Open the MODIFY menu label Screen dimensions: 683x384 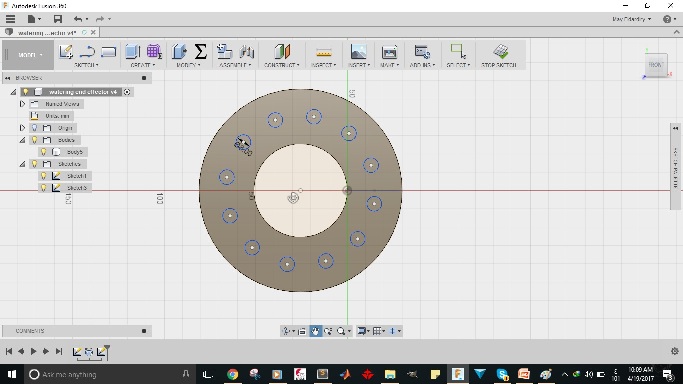tap(188, 65)
